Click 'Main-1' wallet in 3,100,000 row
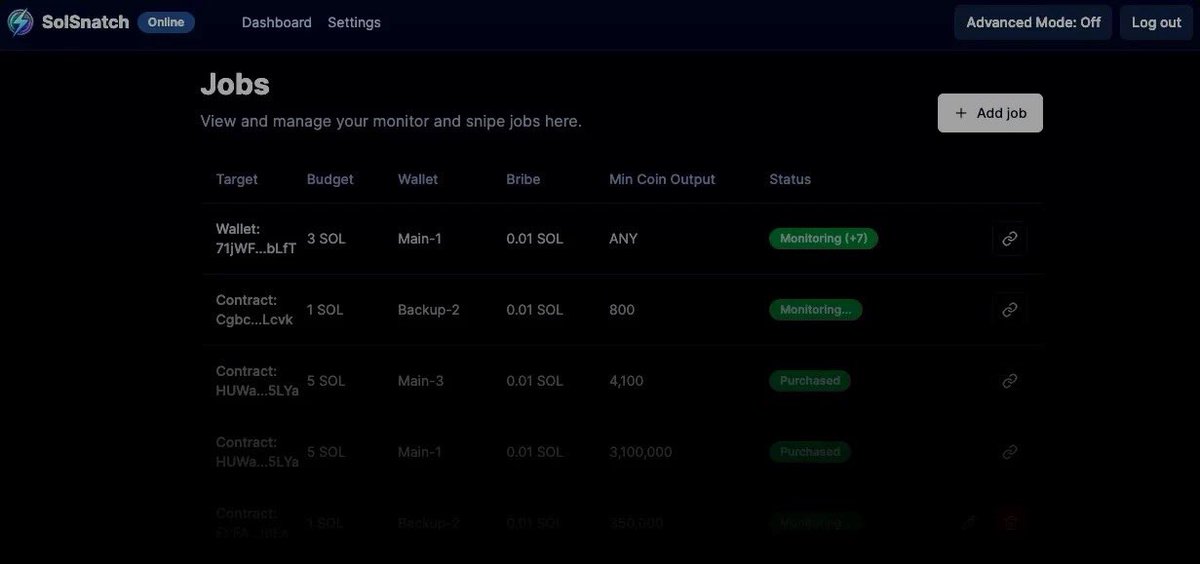This screenshot has height=564, width=1200. tap(419, 452)
